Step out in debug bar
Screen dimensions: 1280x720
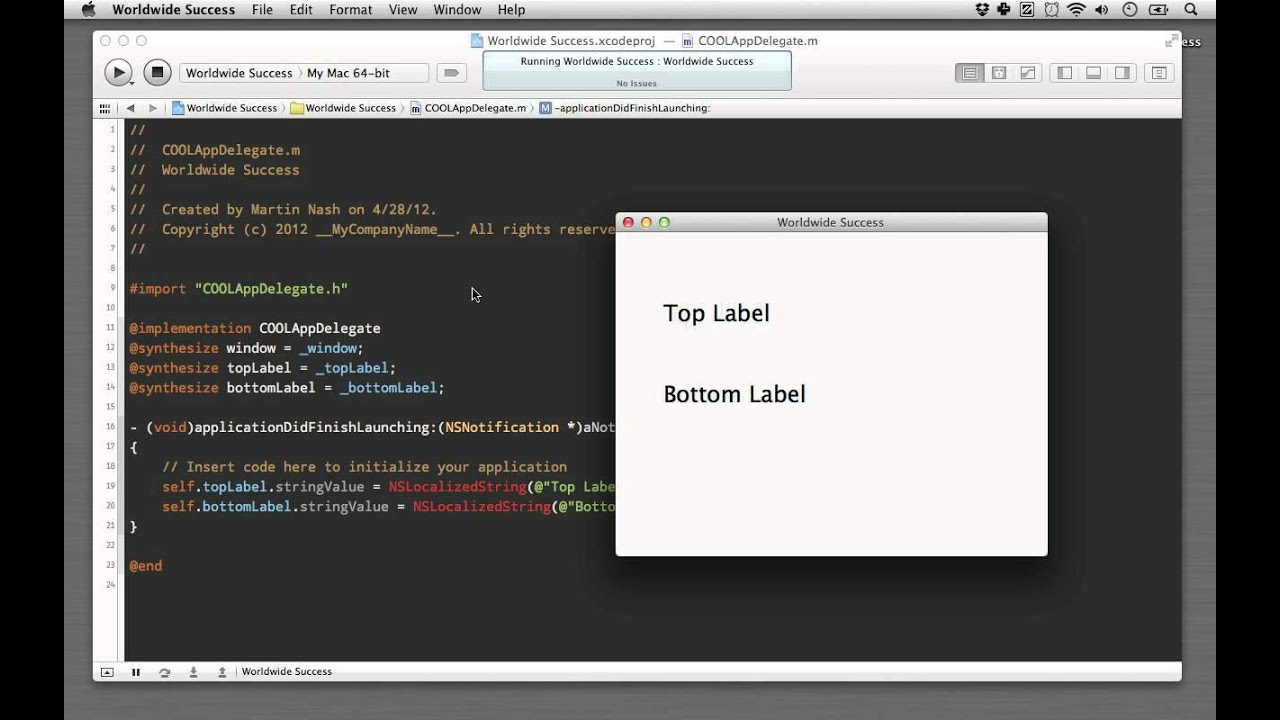pos(222,672)
